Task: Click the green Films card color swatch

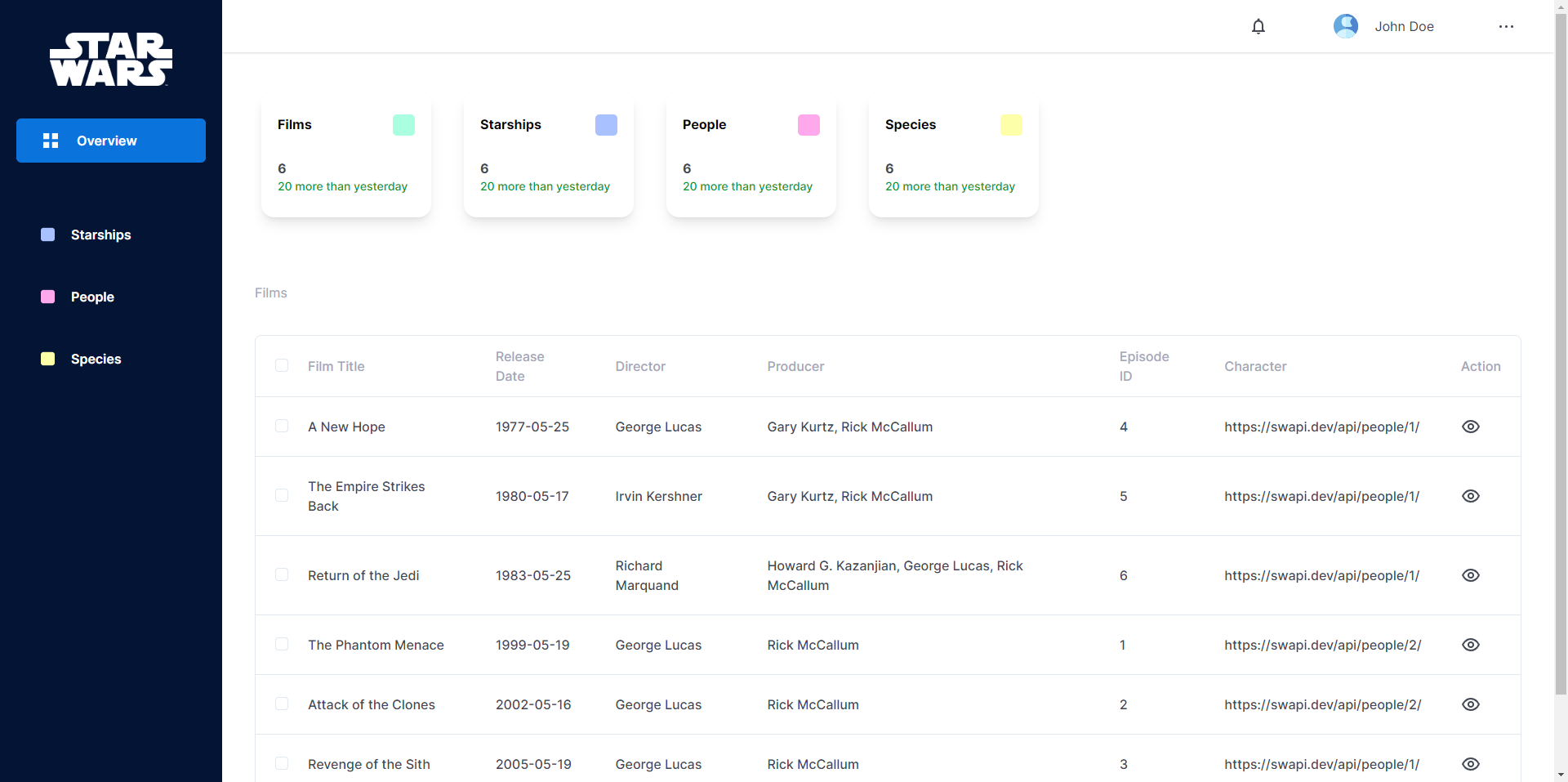Action: (x=403, y=125)
